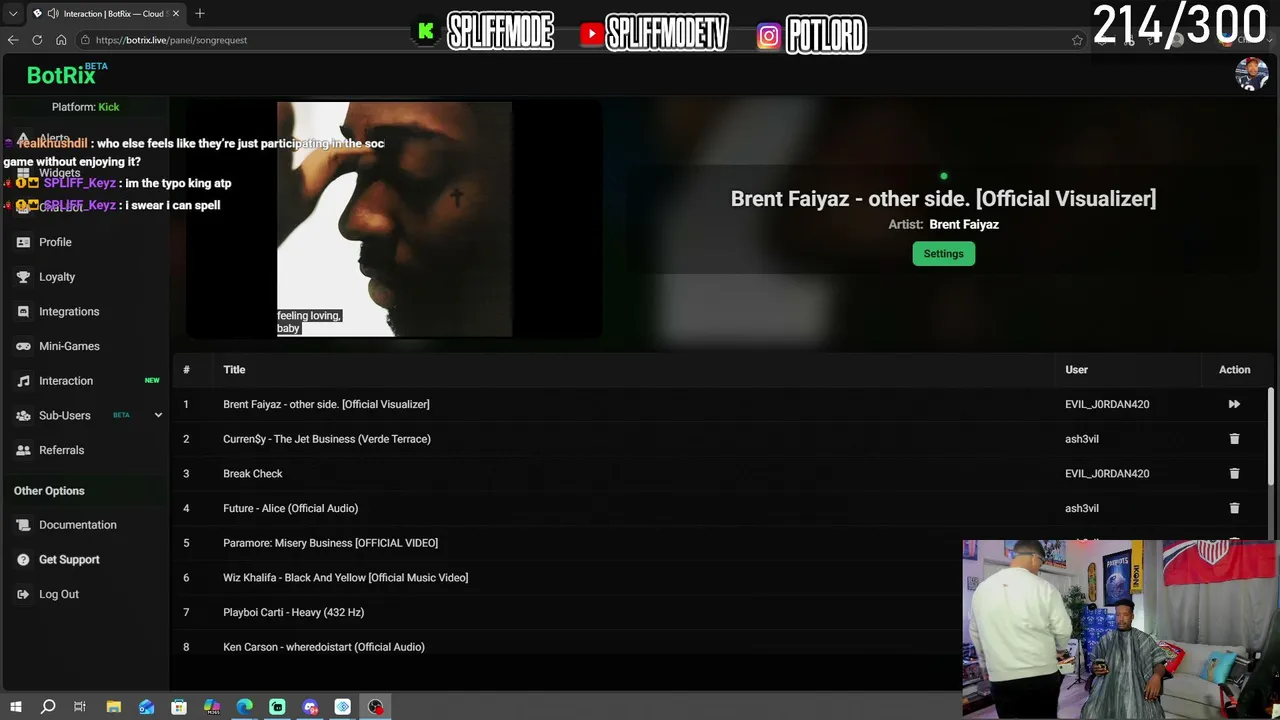Go back with browser back arrow

(x=13, y=40)
